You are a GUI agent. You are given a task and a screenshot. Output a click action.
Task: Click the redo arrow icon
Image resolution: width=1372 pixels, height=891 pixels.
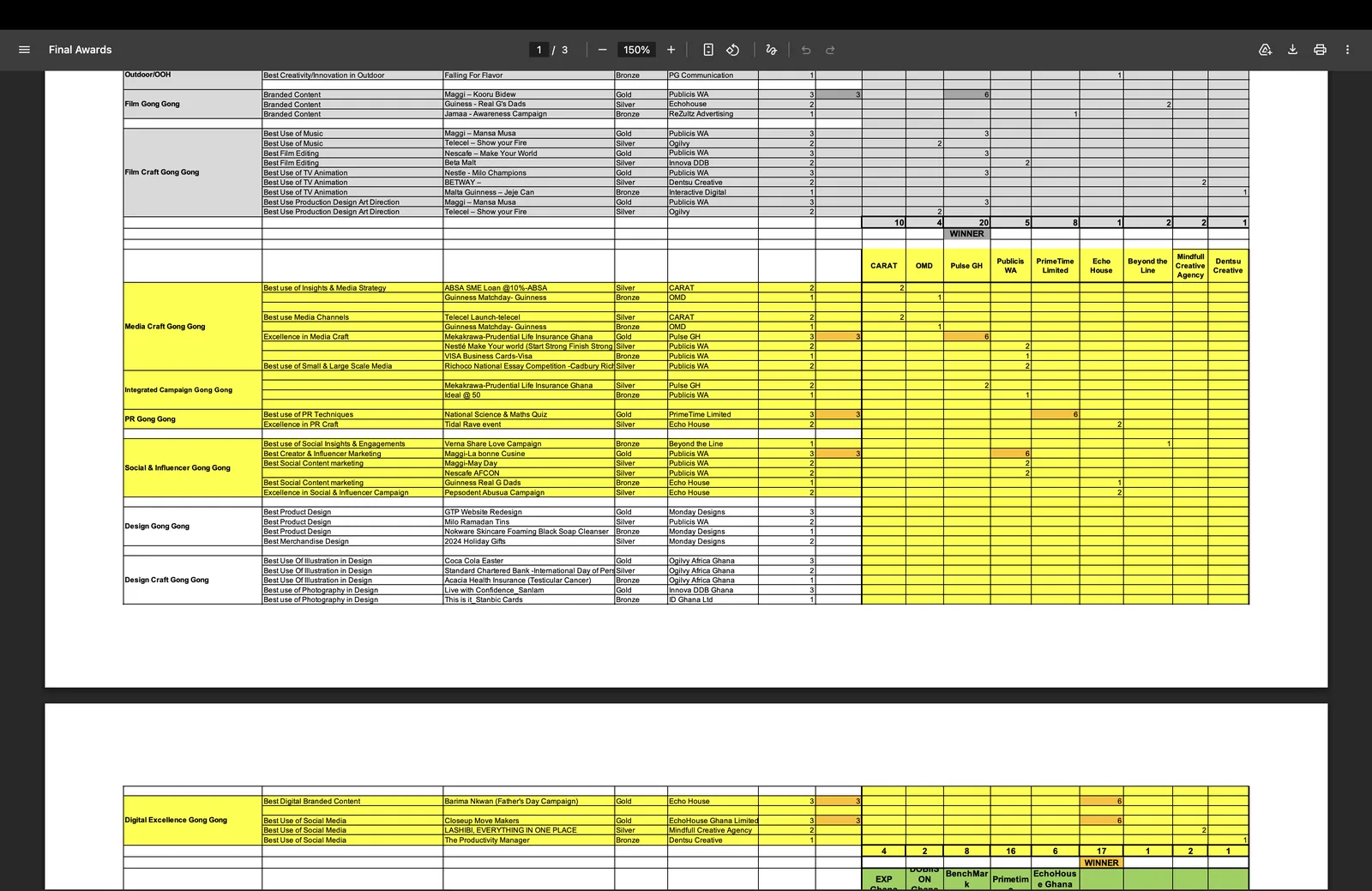pos(830,50)
